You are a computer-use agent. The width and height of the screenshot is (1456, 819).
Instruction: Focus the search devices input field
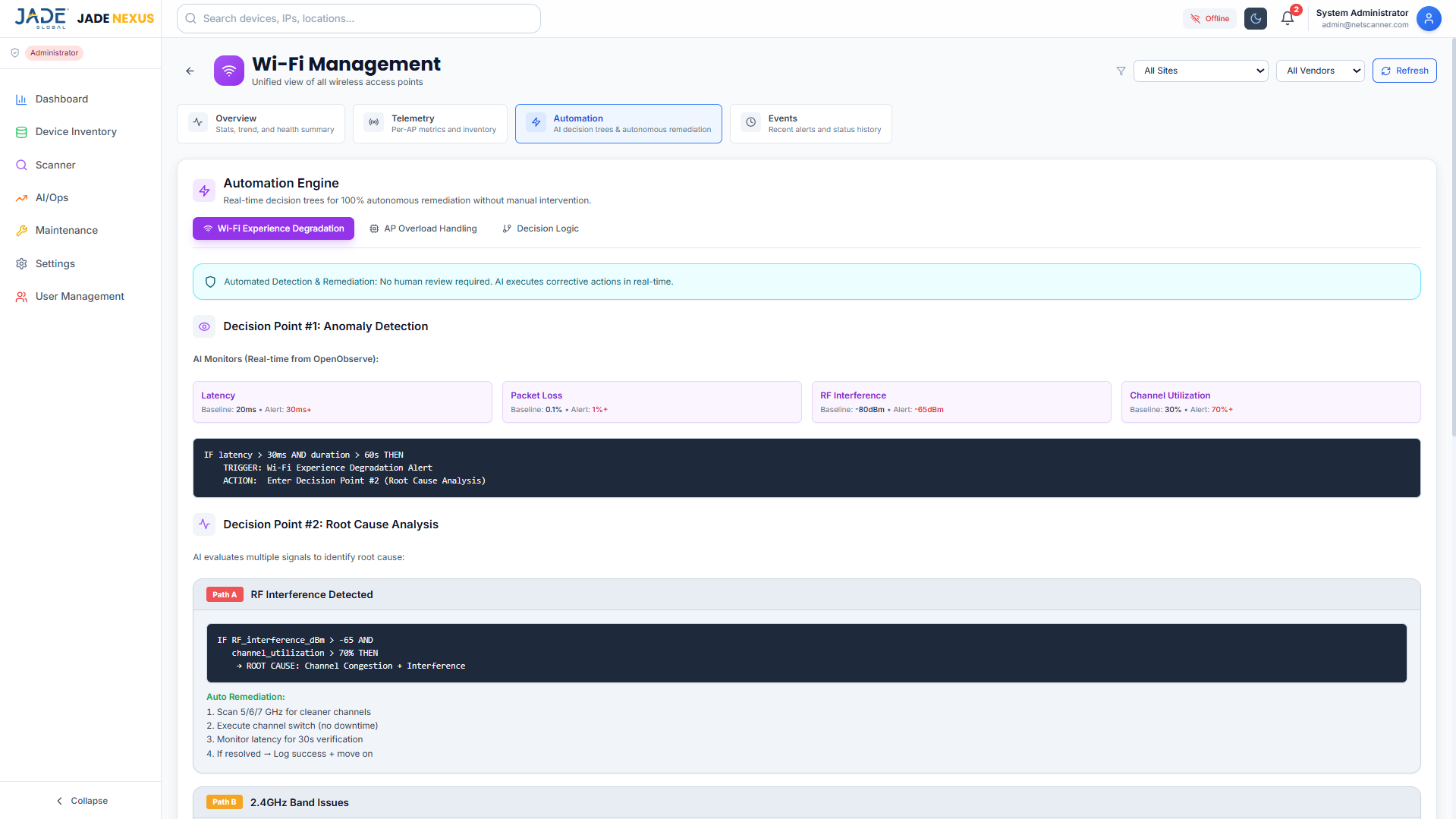(x=359, y=18)
